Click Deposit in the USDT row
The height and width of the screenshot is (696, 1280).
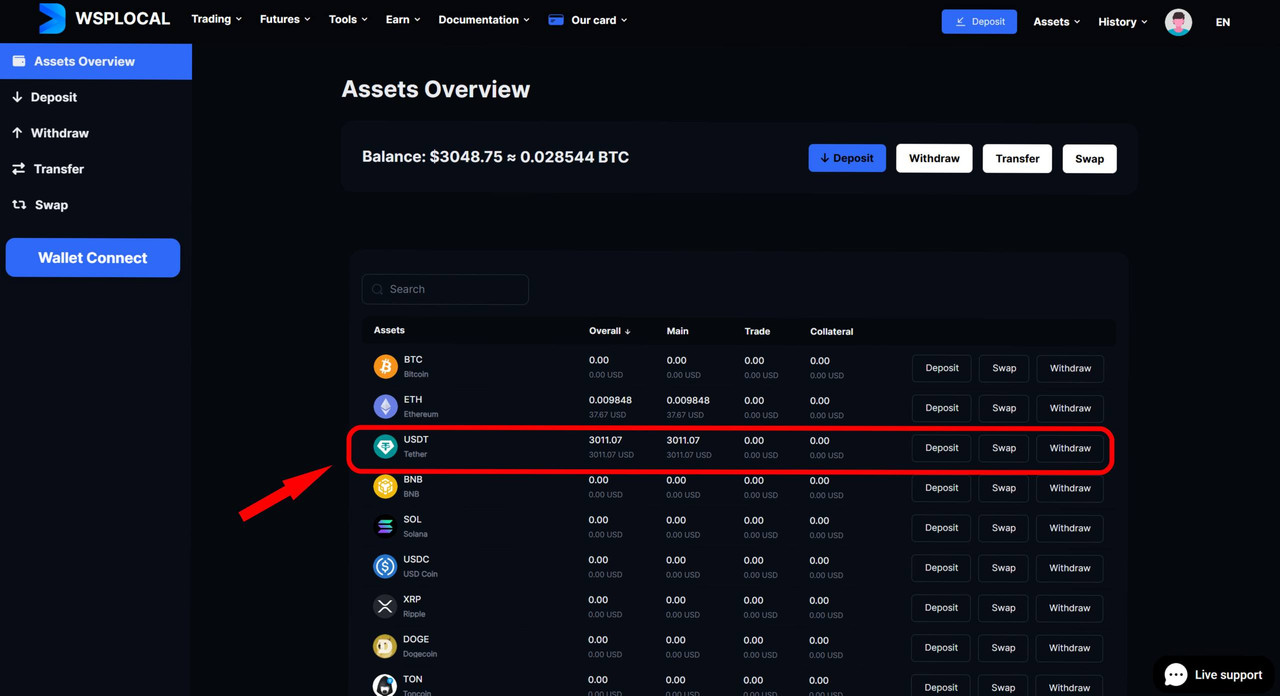click(x=941, y=448)
